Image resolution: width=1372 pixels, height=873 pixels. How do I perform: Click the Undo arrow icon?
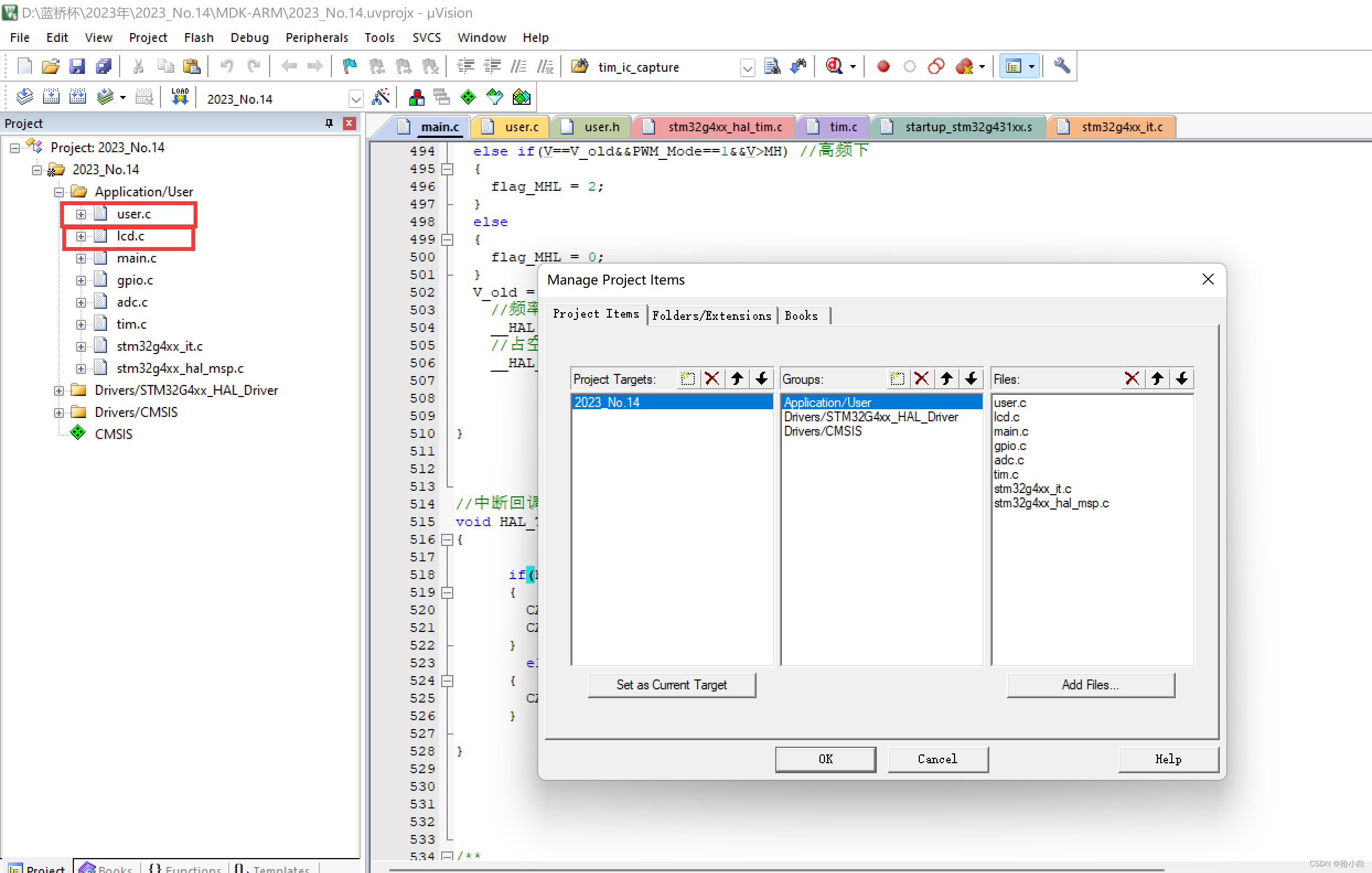point(227,67)
